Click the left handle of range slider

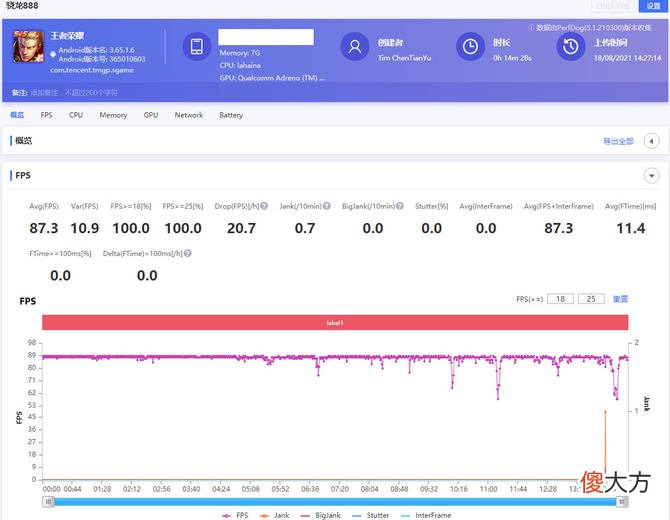click(x=48, y=502)
